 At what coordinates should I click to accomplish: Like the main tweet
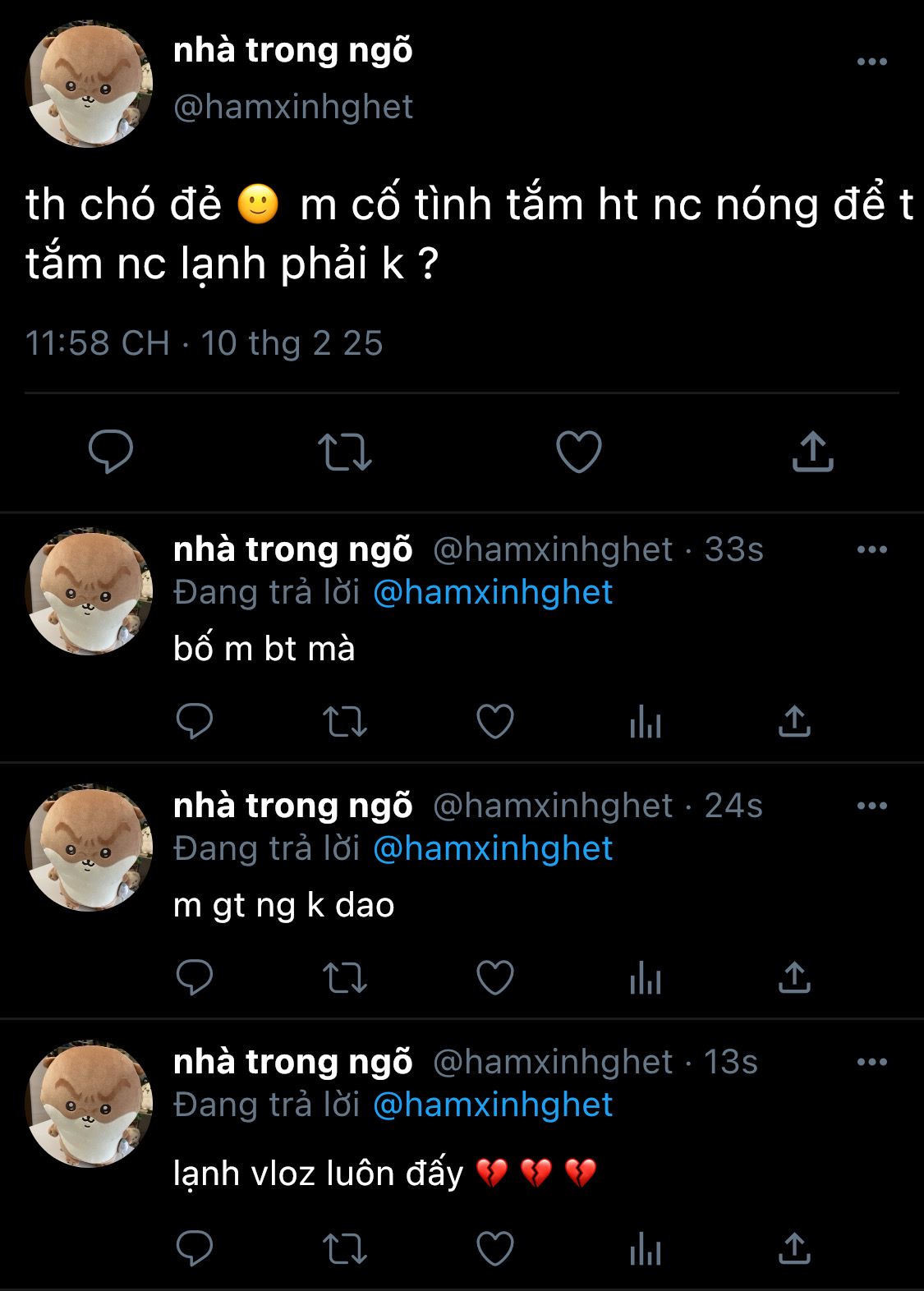(579, 452)
